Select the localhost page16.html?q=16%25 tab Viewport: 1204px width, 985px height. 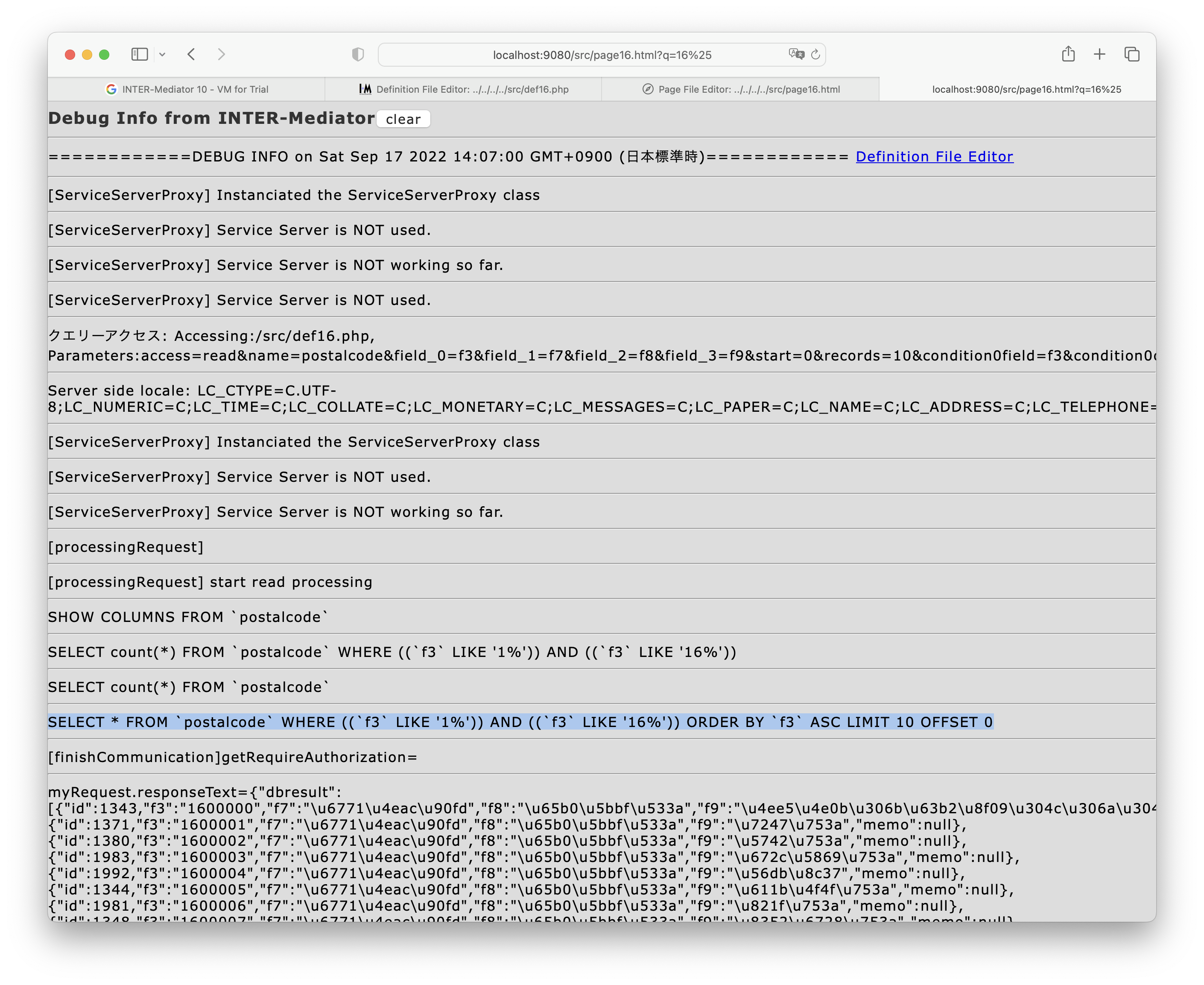click(x=1018, y=90)
